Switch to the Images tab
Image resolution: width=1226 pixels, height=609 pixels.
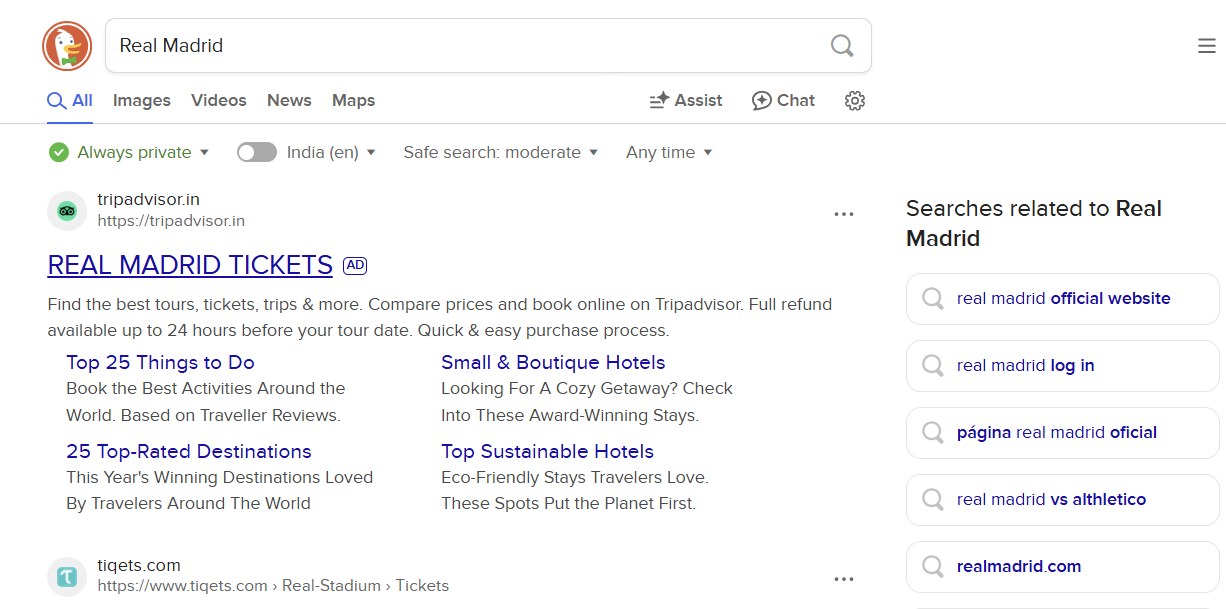tap(141, 101)
